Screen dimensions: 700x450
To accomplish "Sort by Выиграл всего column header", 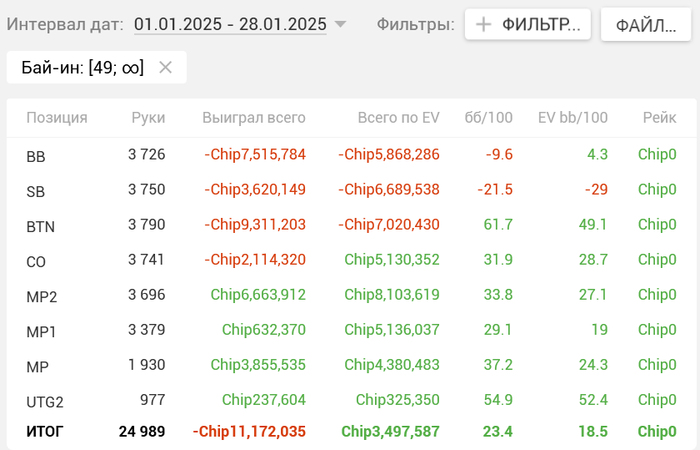I will (254, 118).
